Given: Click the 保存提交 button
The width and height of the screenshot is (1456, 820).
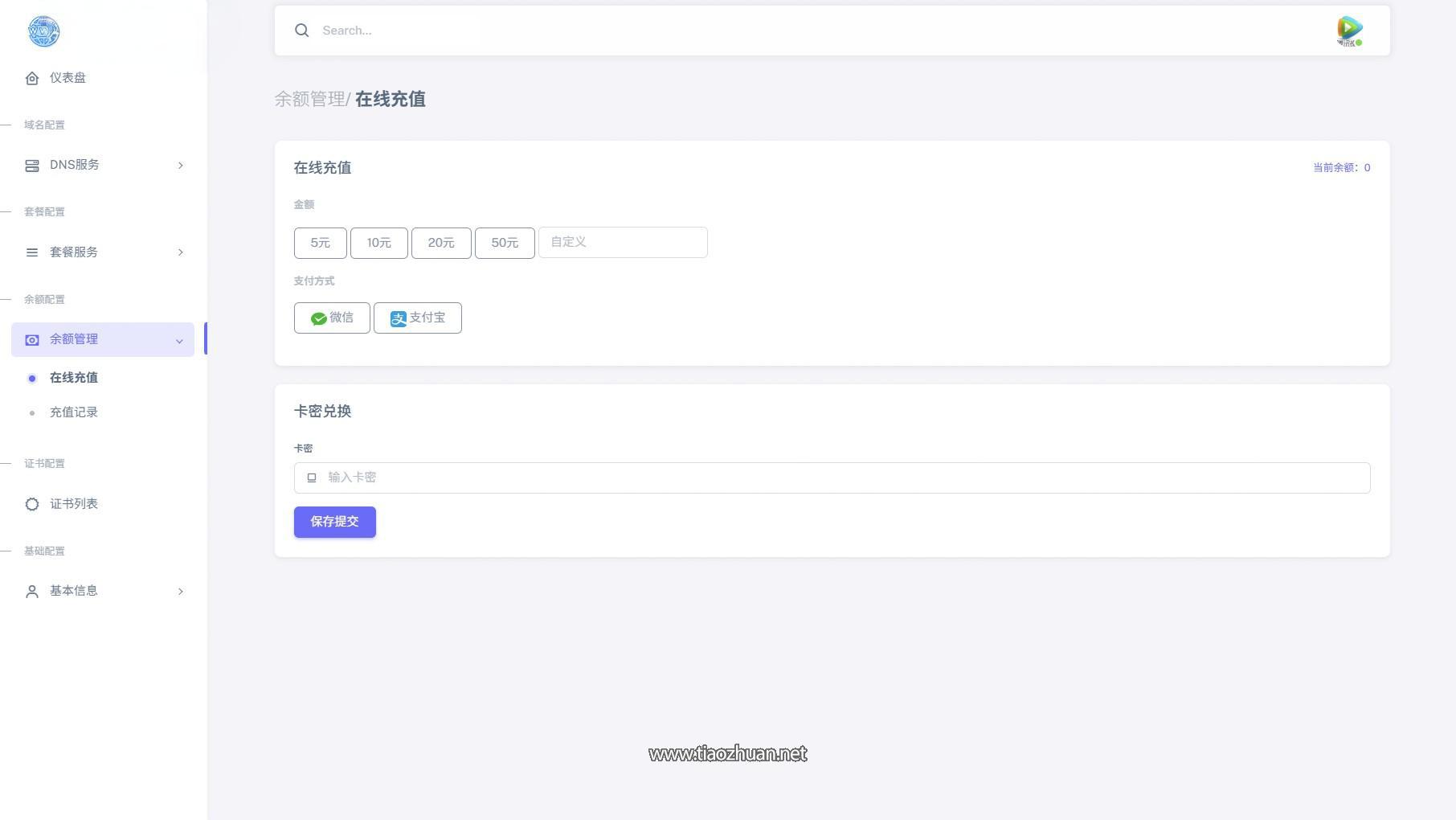Looking at the screenshot, I should coord(335,522).
